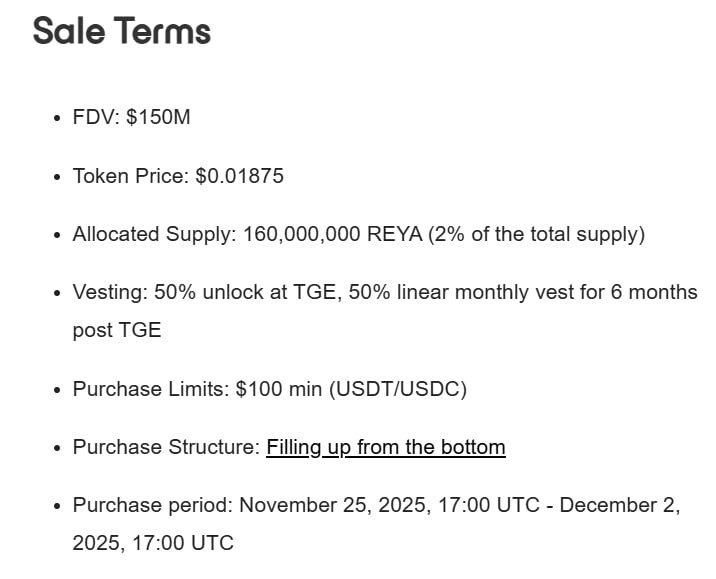This screenshot has height=579, width=716.
Task: Click the bullet point beside Allocated Supply
Action: (x=57, y=235)
